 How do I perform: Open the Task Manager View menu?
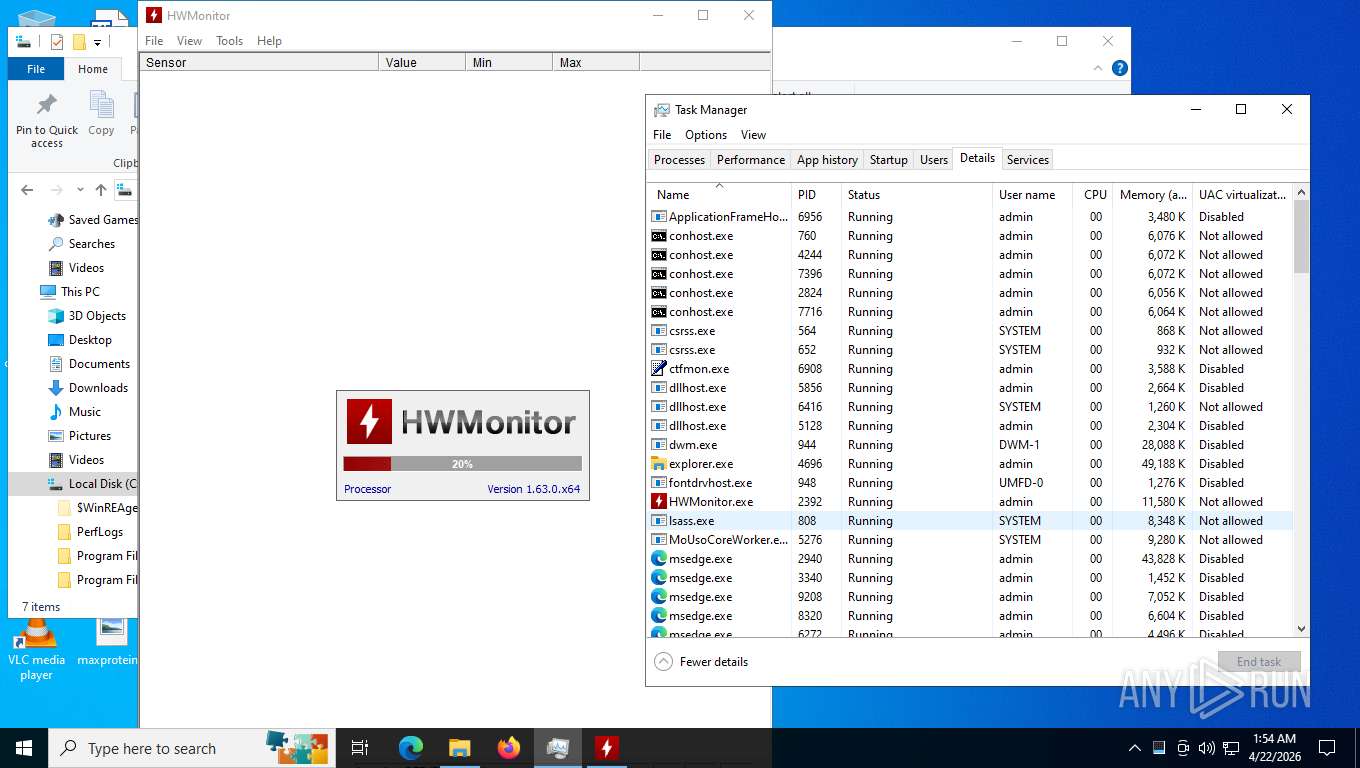tap(753, 135)
